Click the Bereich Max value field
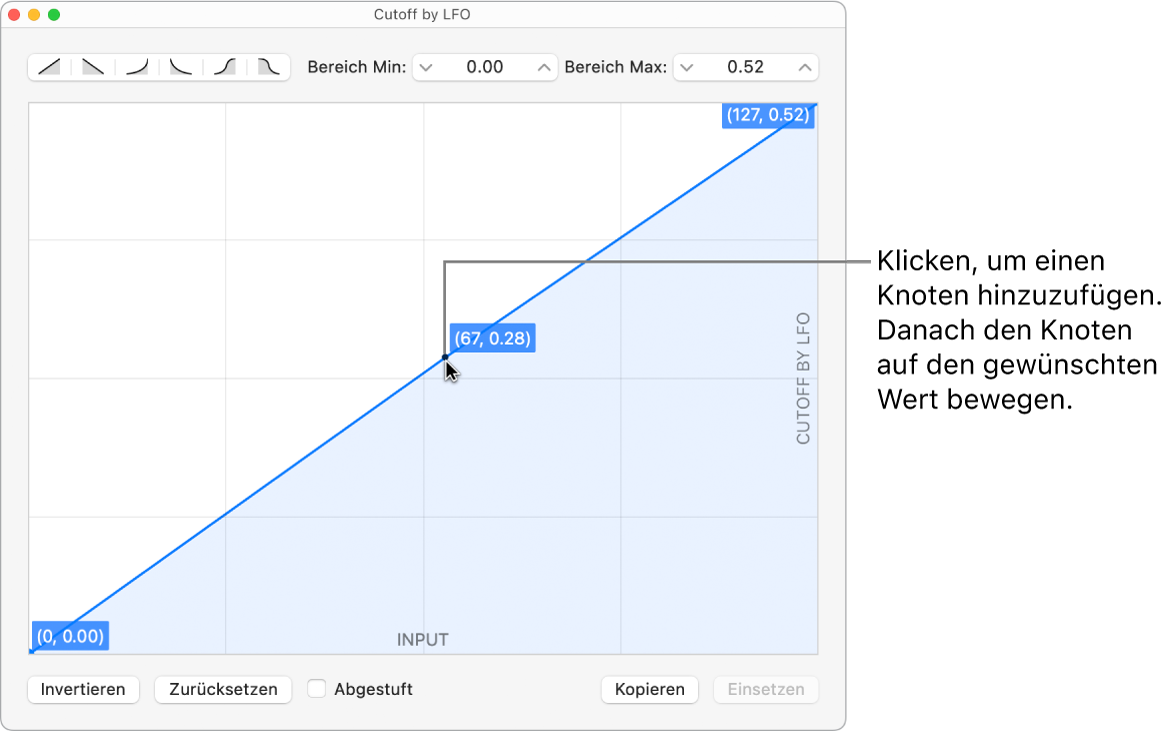 tap(745, 68)
